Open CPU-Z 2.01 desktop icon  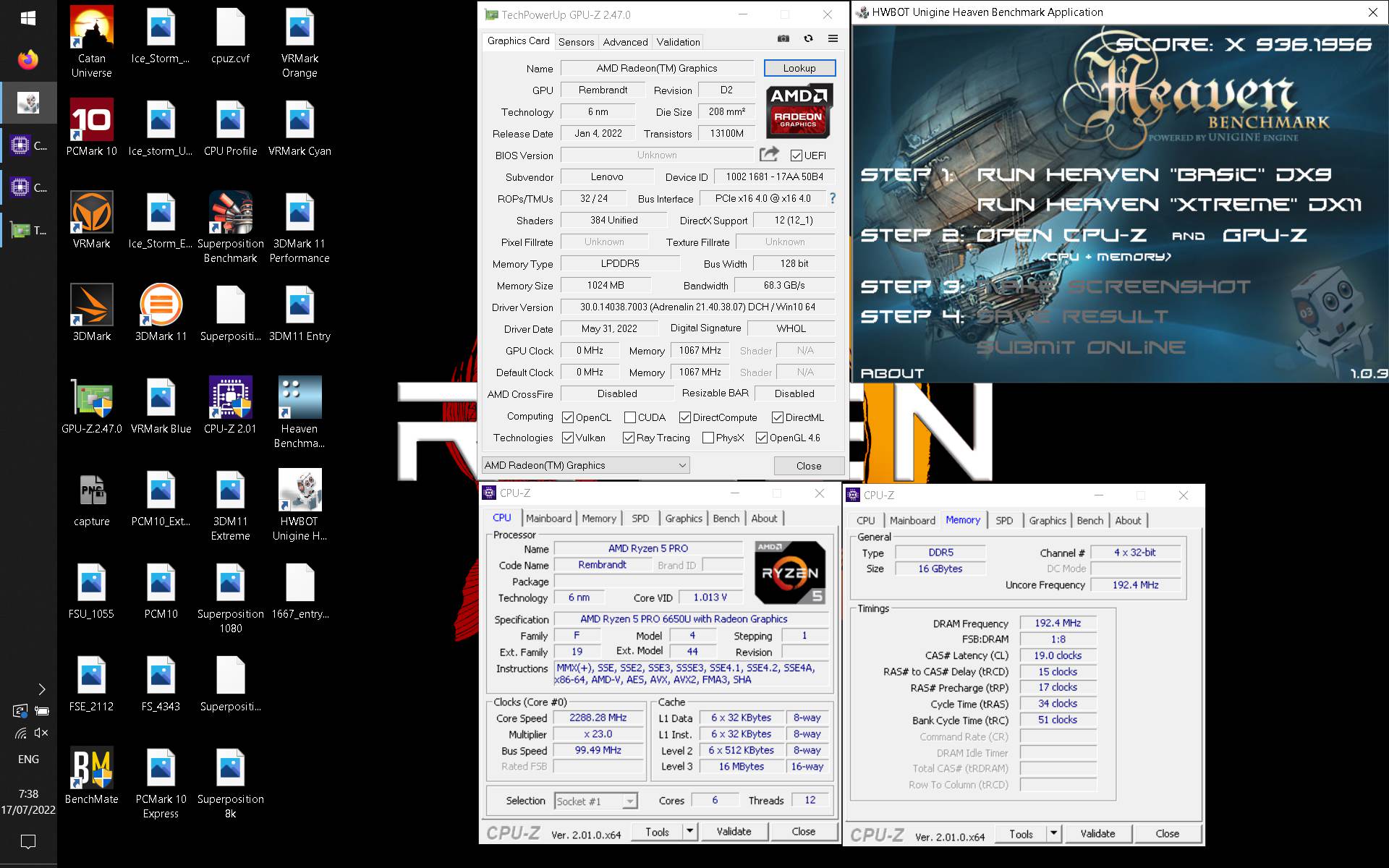click(230, 405)
